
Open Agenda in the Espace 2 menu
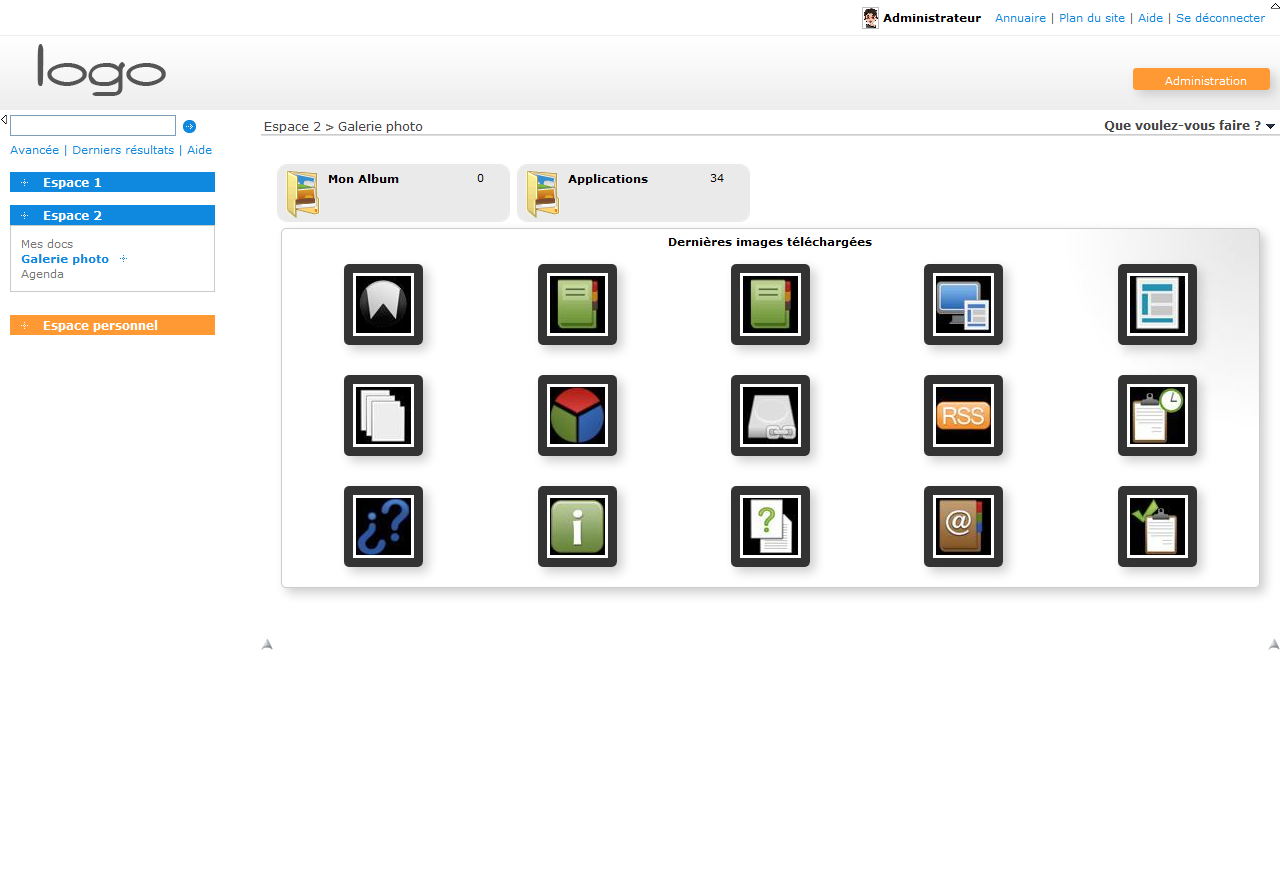[x=42, y=274]
